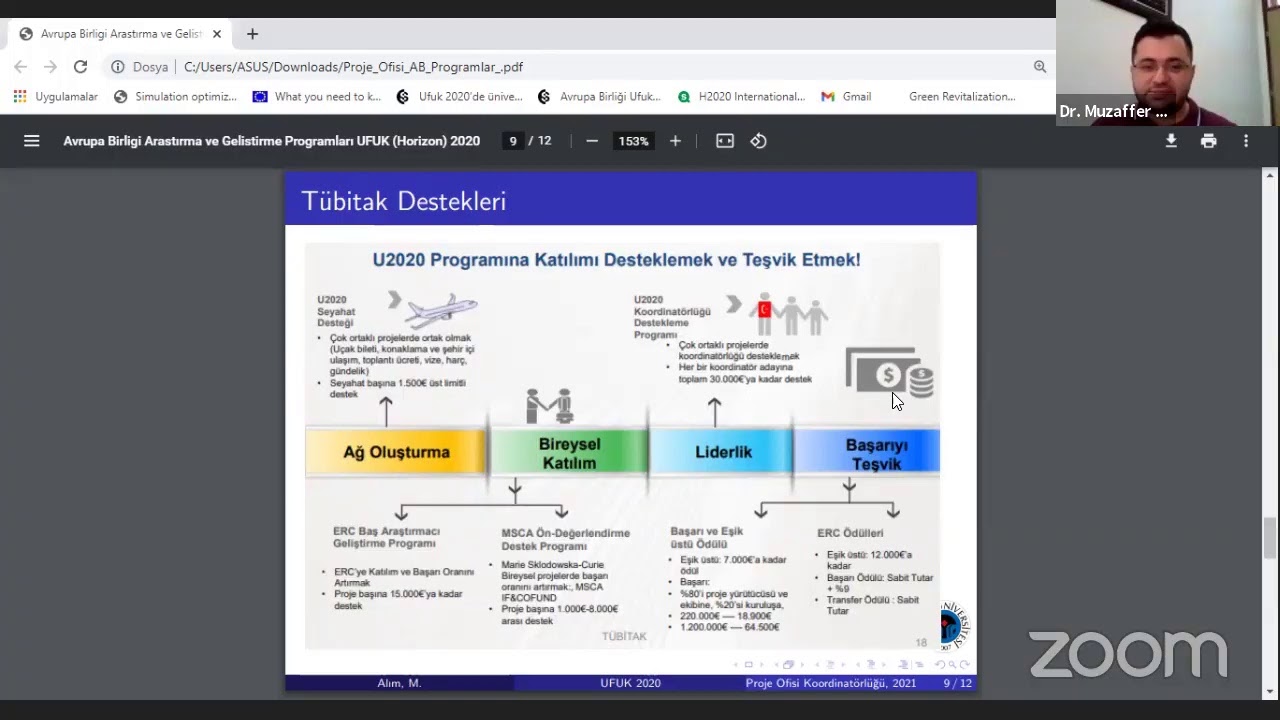Open H2020 International... bookmark
The height and width of the screenshot is (720, 1280).
tap(741, 97)
